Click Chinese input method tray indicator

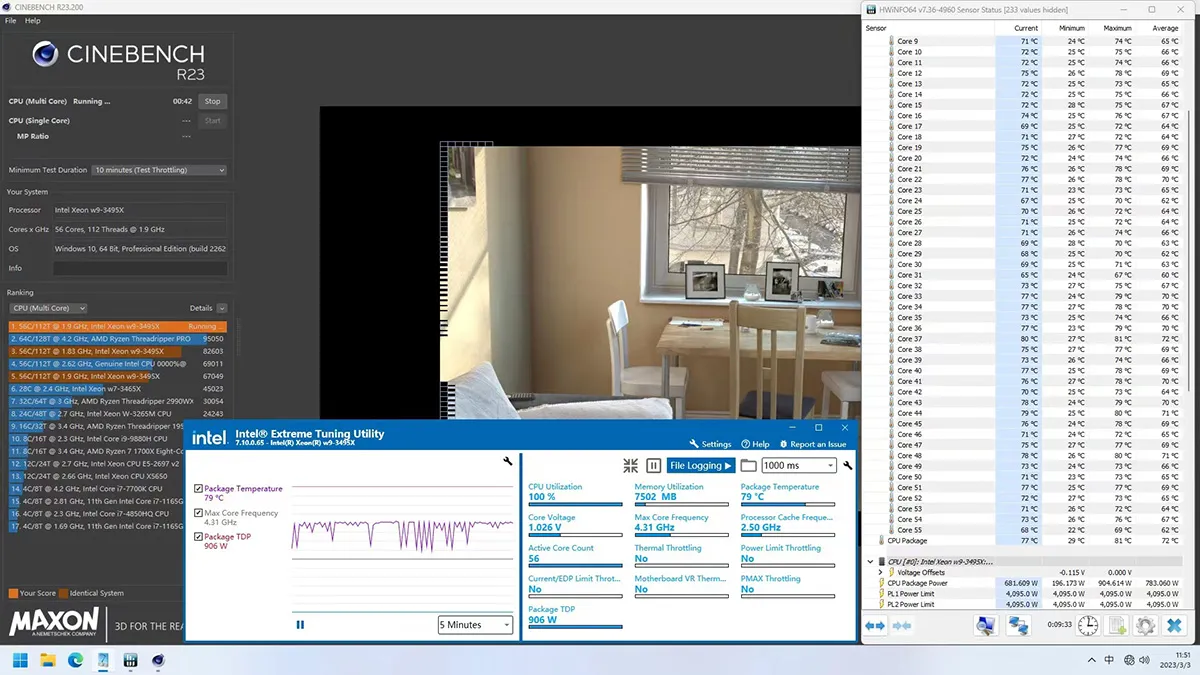tap(1111, 660)
